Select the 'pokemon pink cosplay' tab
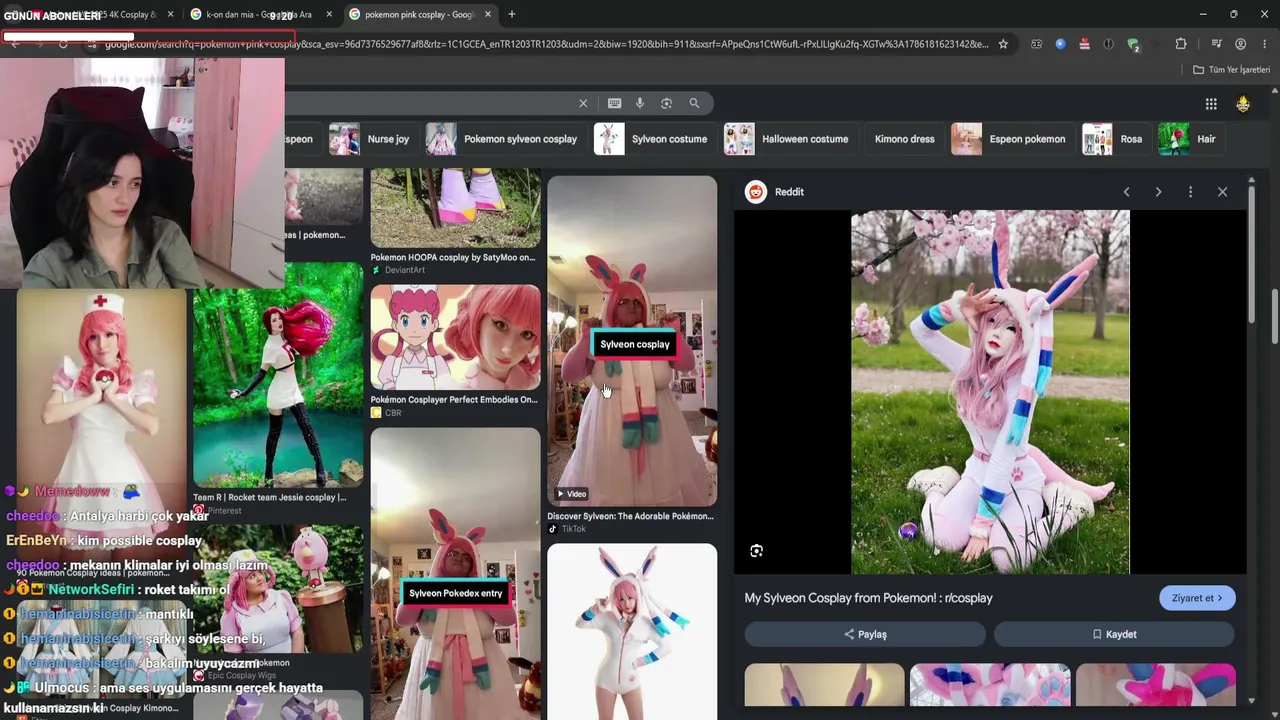Image resolution: width=1280 pixels, height=720 pixels. coord(418,15)
